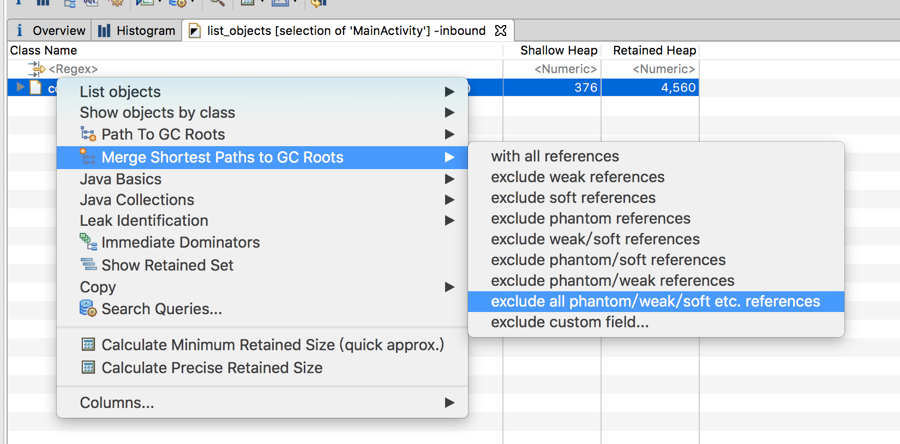This screenshot has height=444, width=900.
Task: Click the Show Retained Set icon
Action: [88, 265]
